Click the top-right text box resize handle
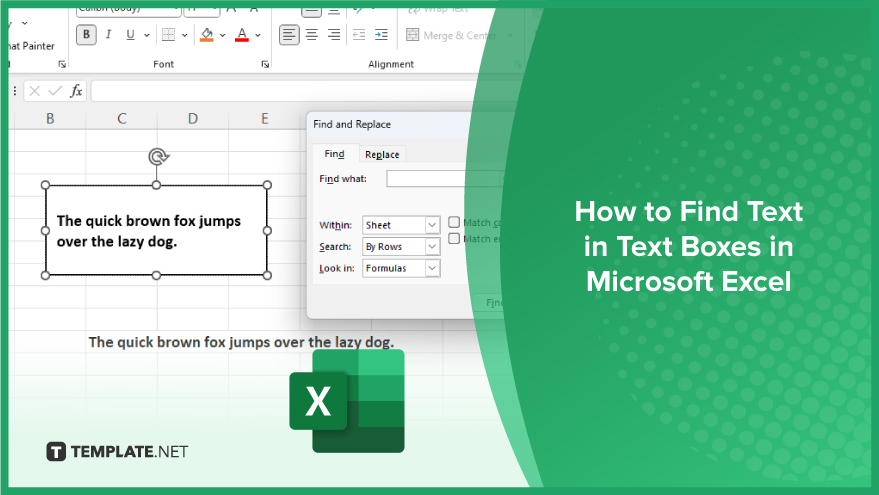879x495 pixels. [x=267, y=185]
